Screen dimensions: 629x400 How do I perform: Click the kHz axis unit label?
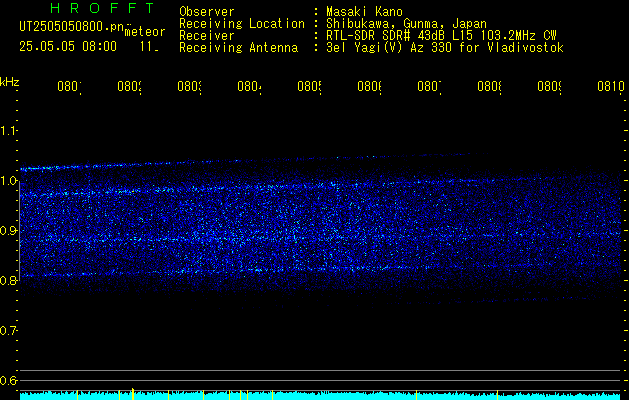(10, 82)
